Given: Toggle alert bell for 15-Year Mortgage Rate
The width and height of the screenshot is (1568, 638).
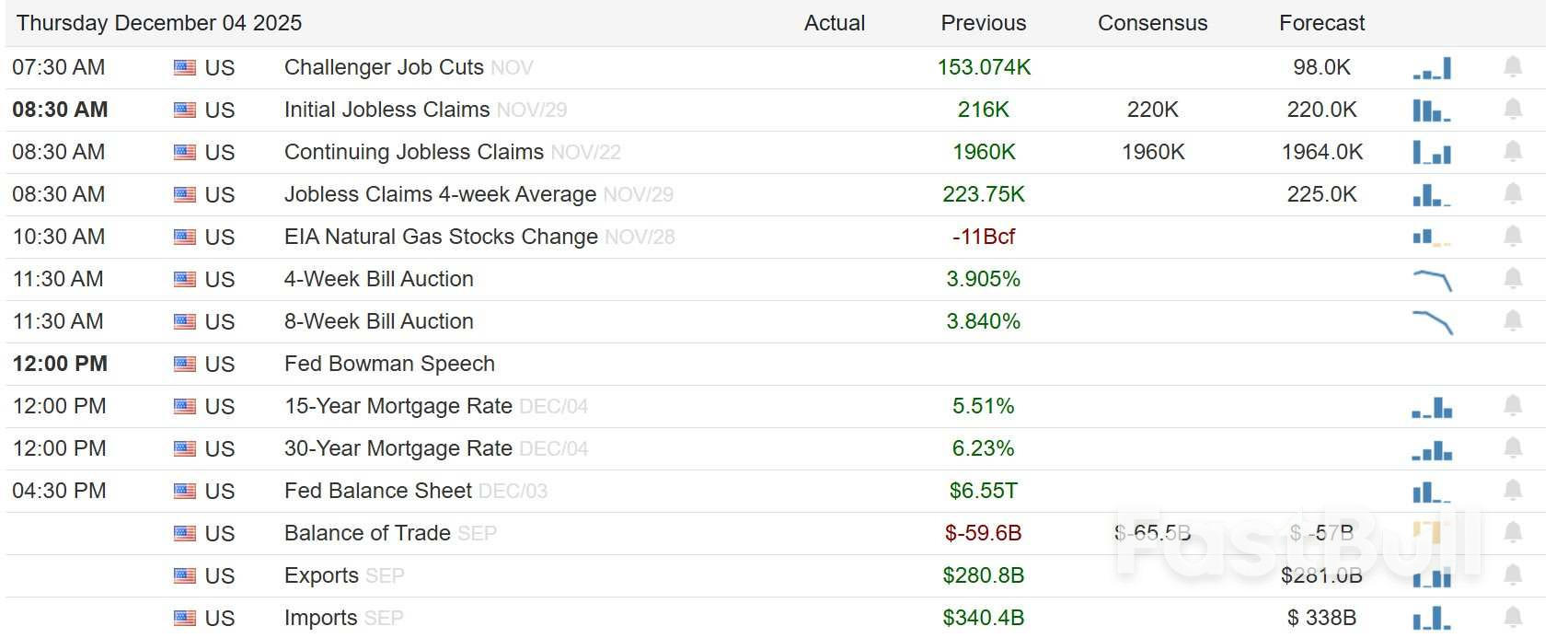Looking at the screenshot, I should tap(1513, 406).
